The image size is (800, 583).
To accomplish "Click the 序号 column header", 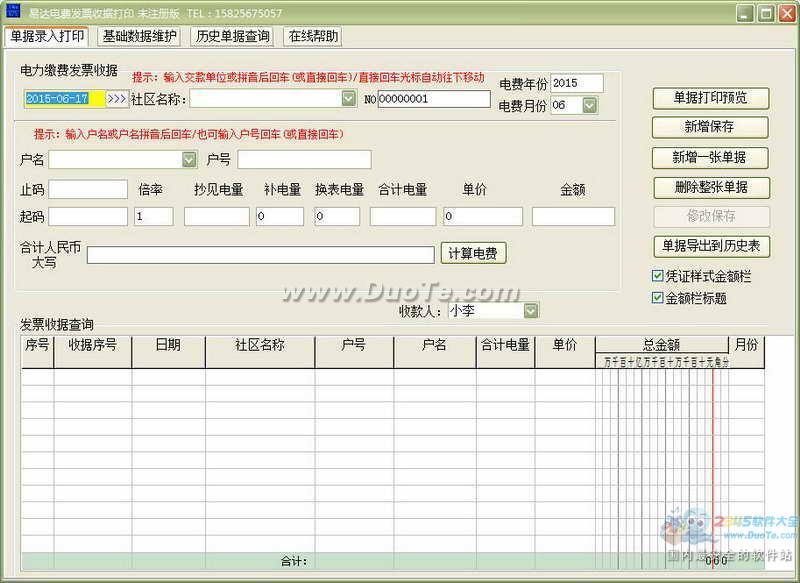I will click(37, 351).
